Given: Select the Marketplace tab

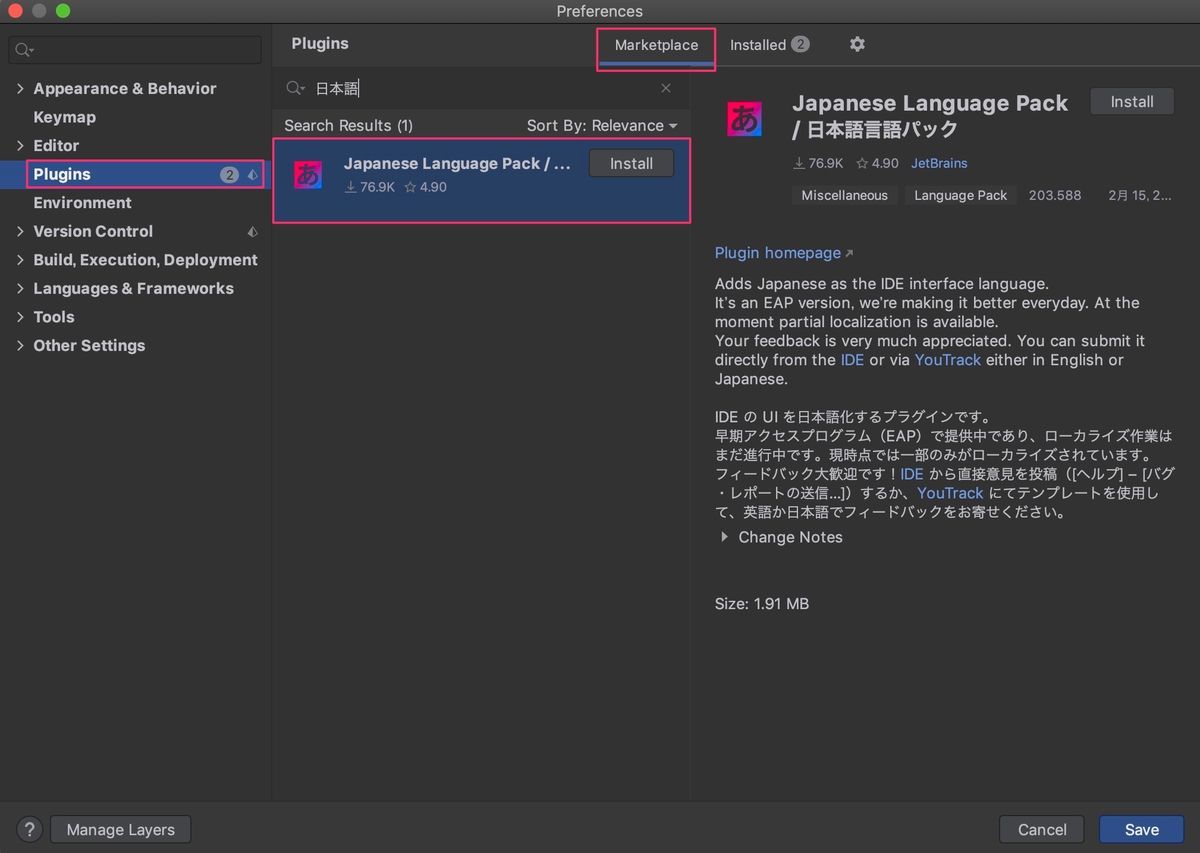Looking at the screenshot, I should click(x=656, y=44).
